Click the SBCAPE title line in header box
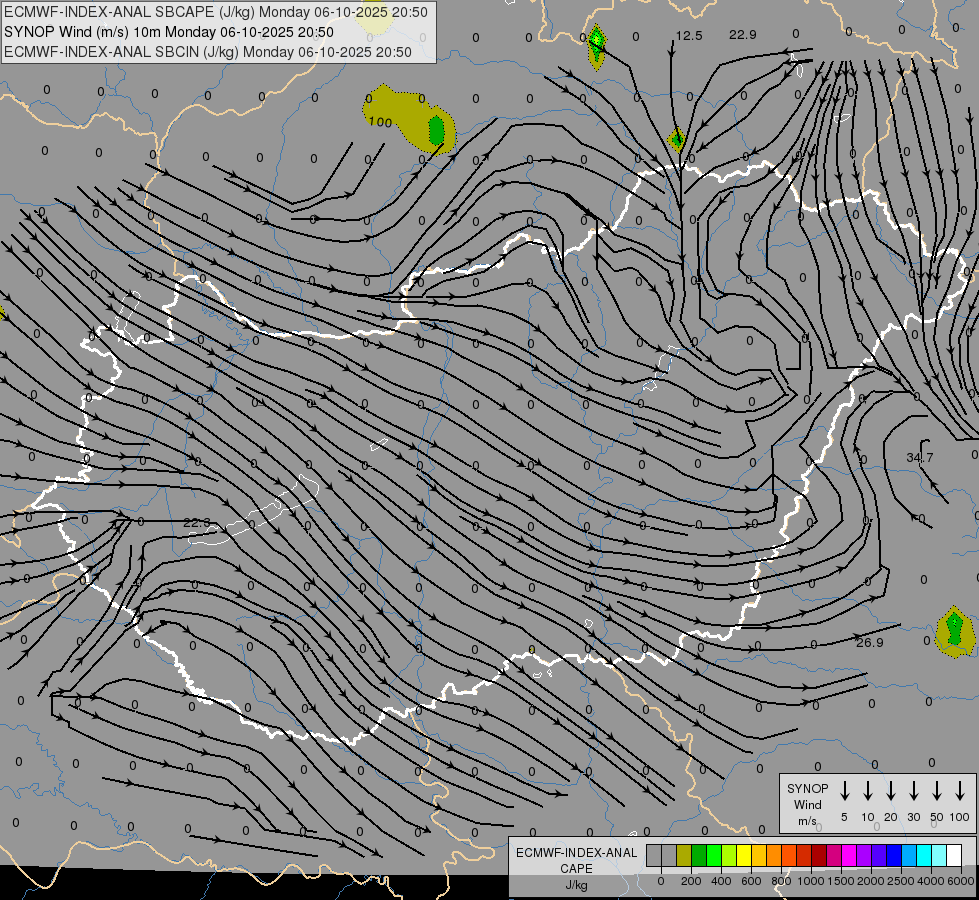Screen dimensions: 979x900 coord(216,12)
